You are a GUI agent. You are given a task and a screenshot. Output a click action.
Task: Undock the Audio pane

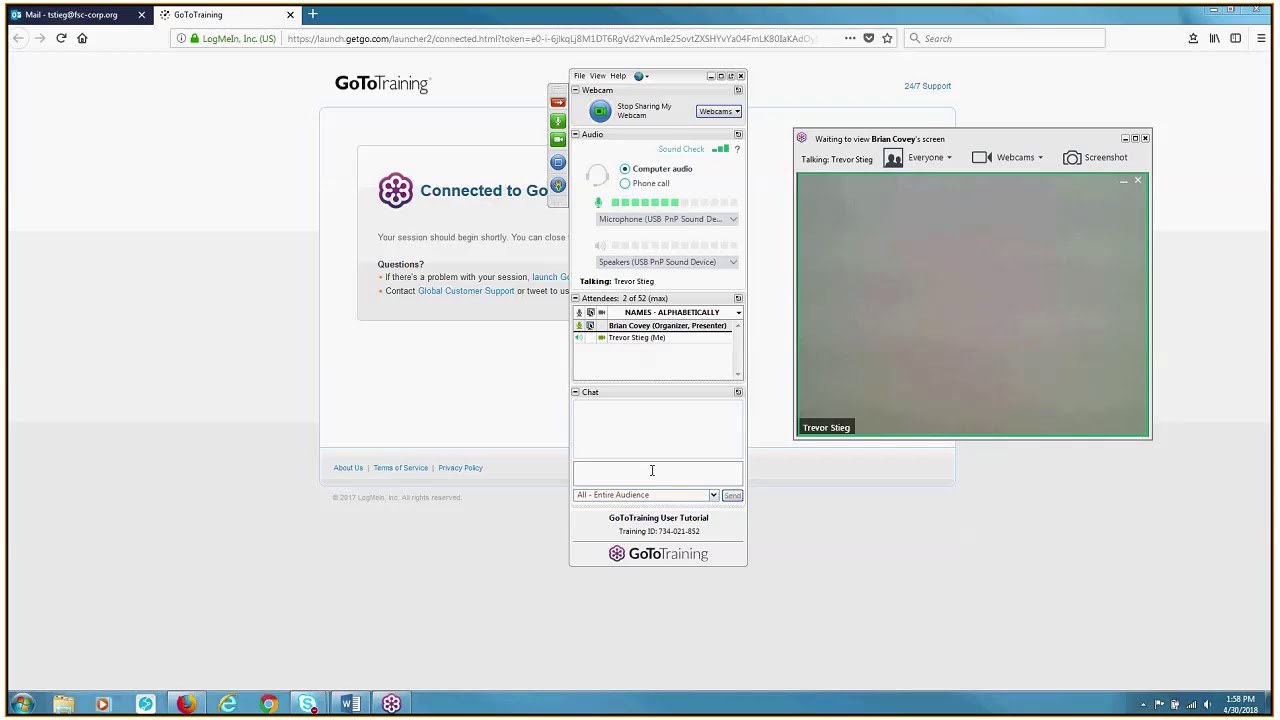pos(738,134)
